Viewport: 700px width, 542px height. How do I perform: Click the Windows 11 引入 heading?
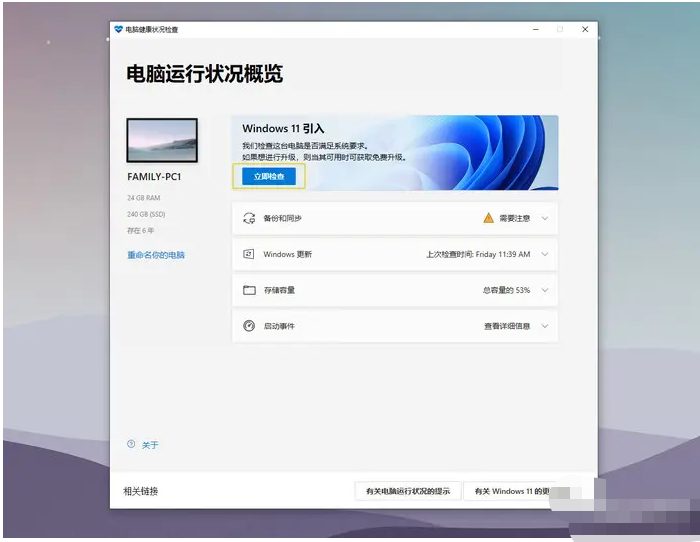click(283, 129)
